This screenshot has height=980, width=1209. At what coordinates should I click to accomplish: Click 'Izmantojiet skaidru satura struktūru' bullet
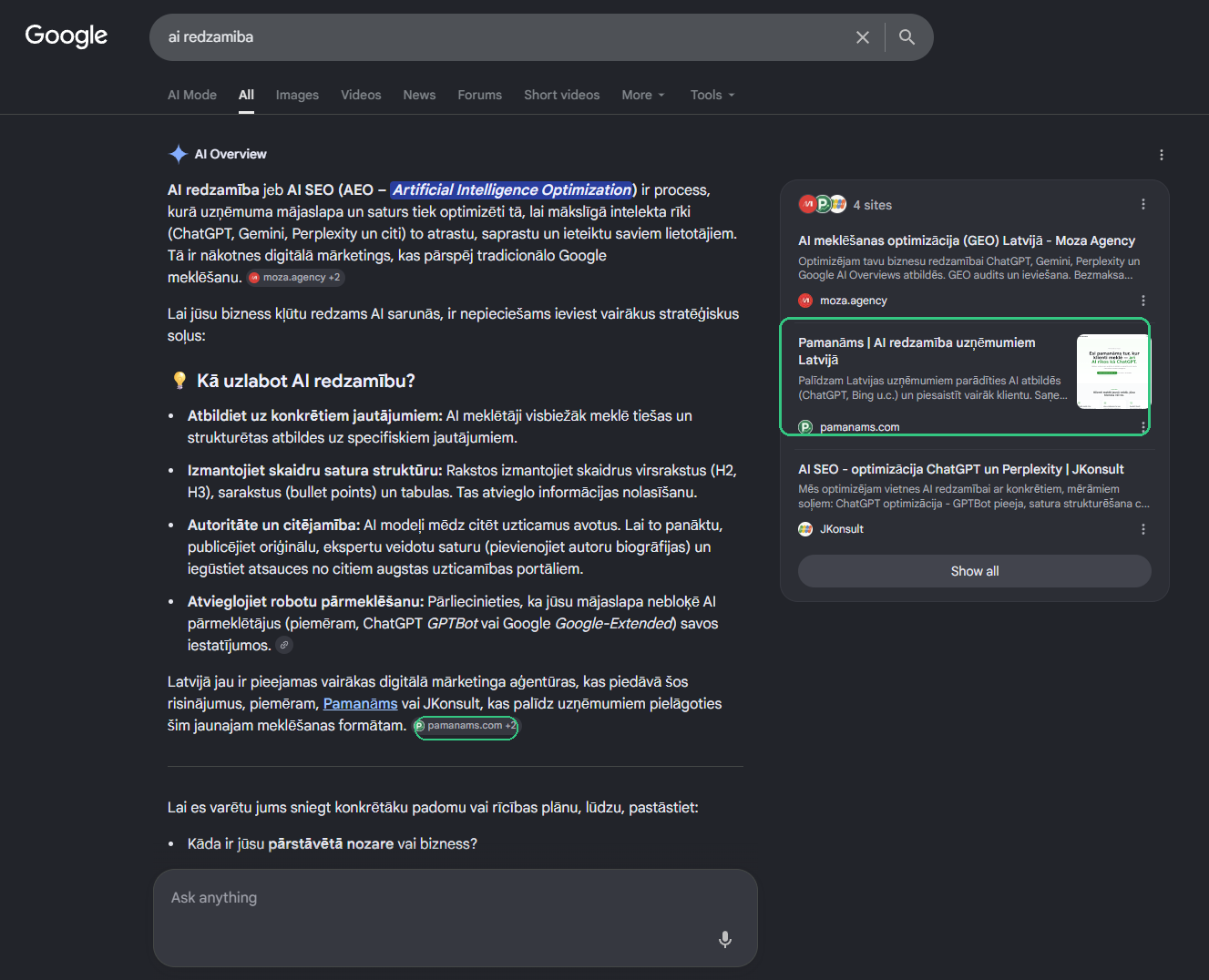pos(314,471)
